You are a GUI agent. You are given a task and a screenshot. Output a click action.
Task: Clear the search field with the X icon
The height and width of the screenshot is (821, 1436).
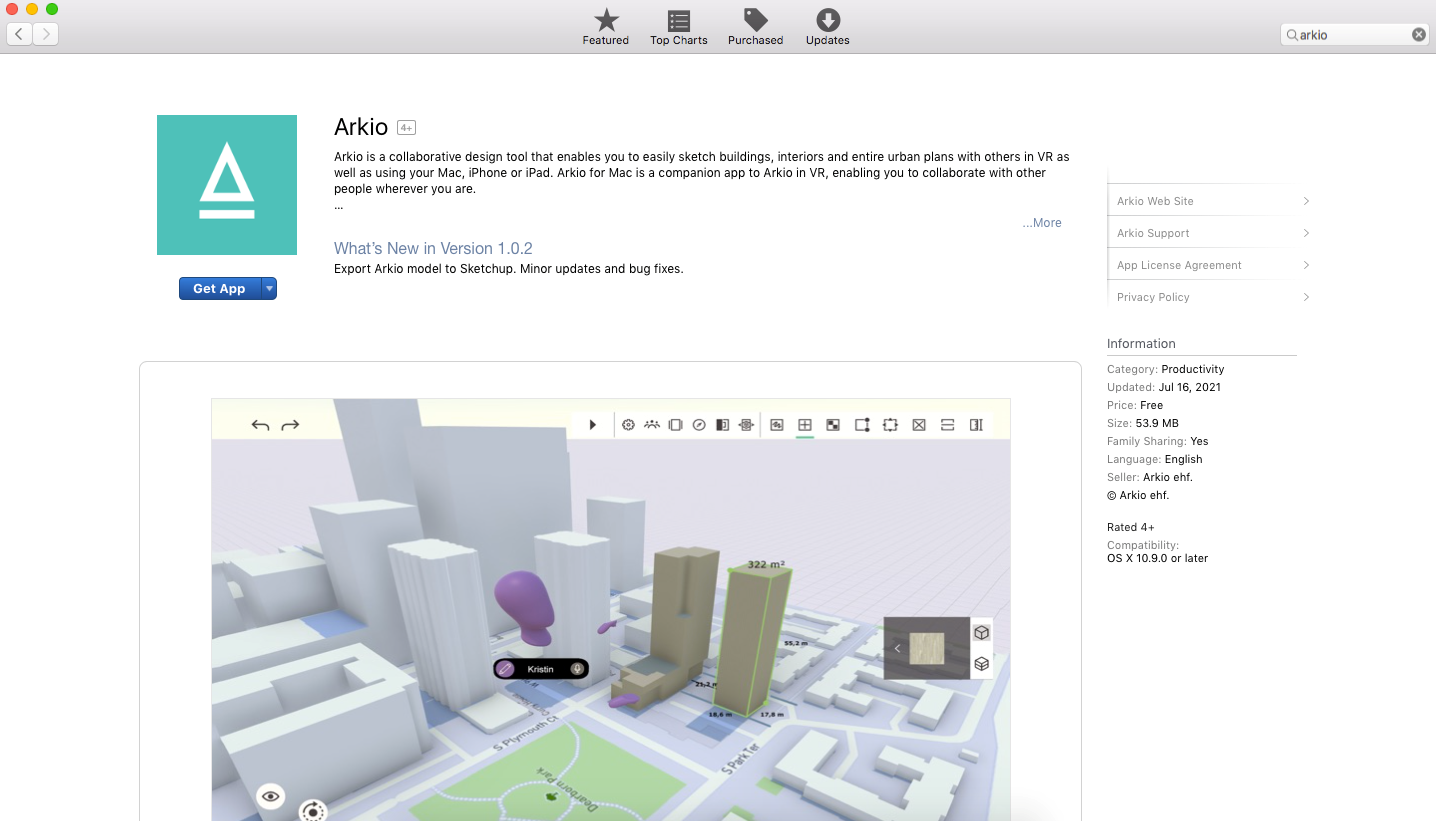(1418, 34)
